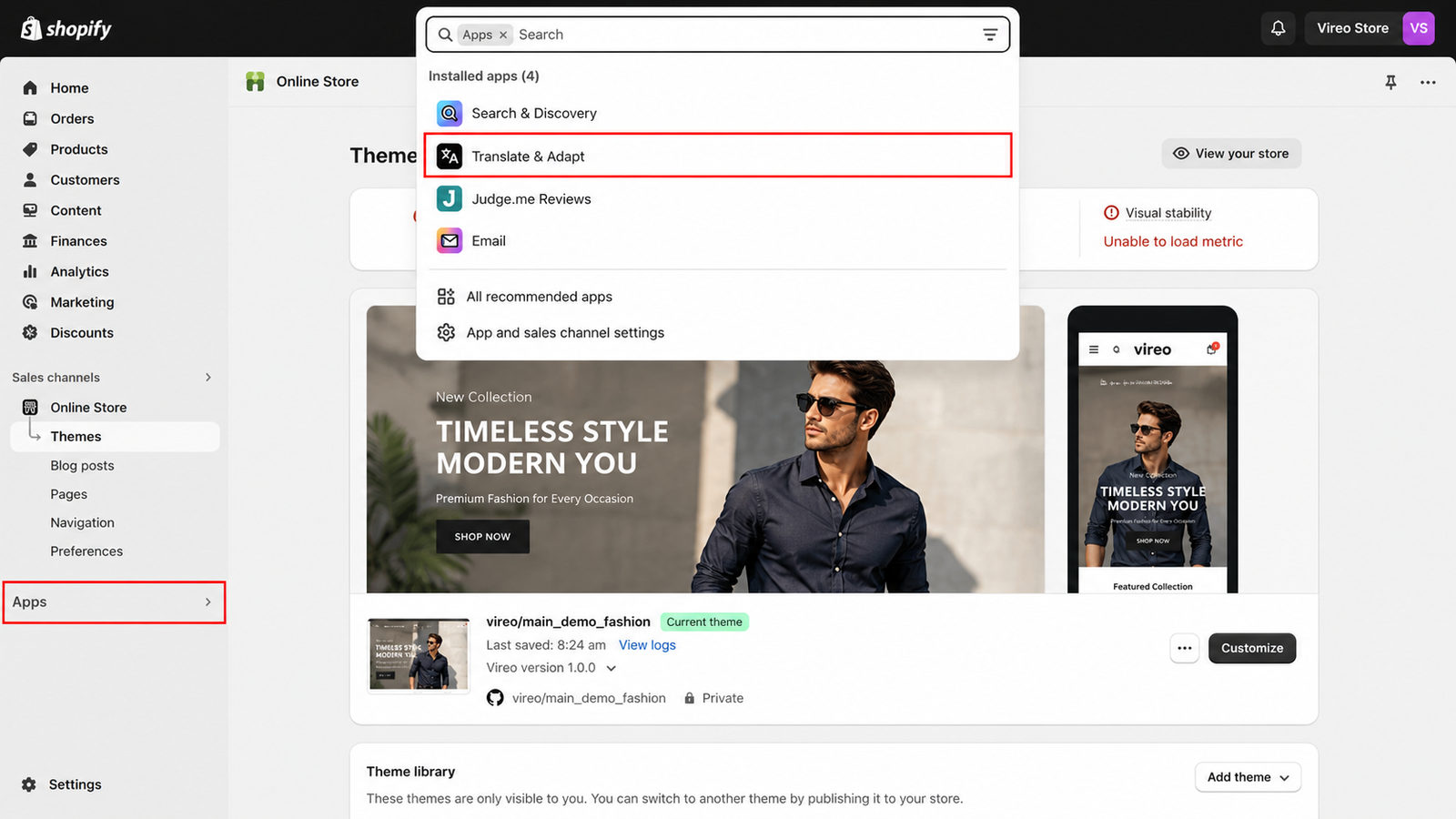This screenshot has width=1456, height=819.
Task: Click the recommended apps grid icon
Action: 446,297
